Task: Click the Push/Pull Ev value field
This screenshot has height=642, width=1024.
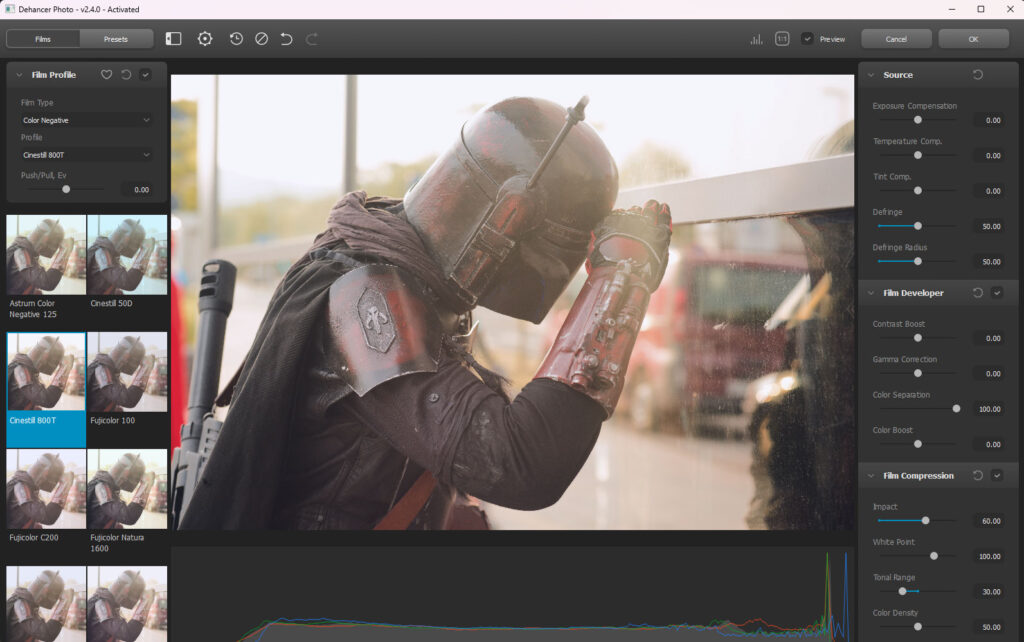Action: click(x=137, y=189)
